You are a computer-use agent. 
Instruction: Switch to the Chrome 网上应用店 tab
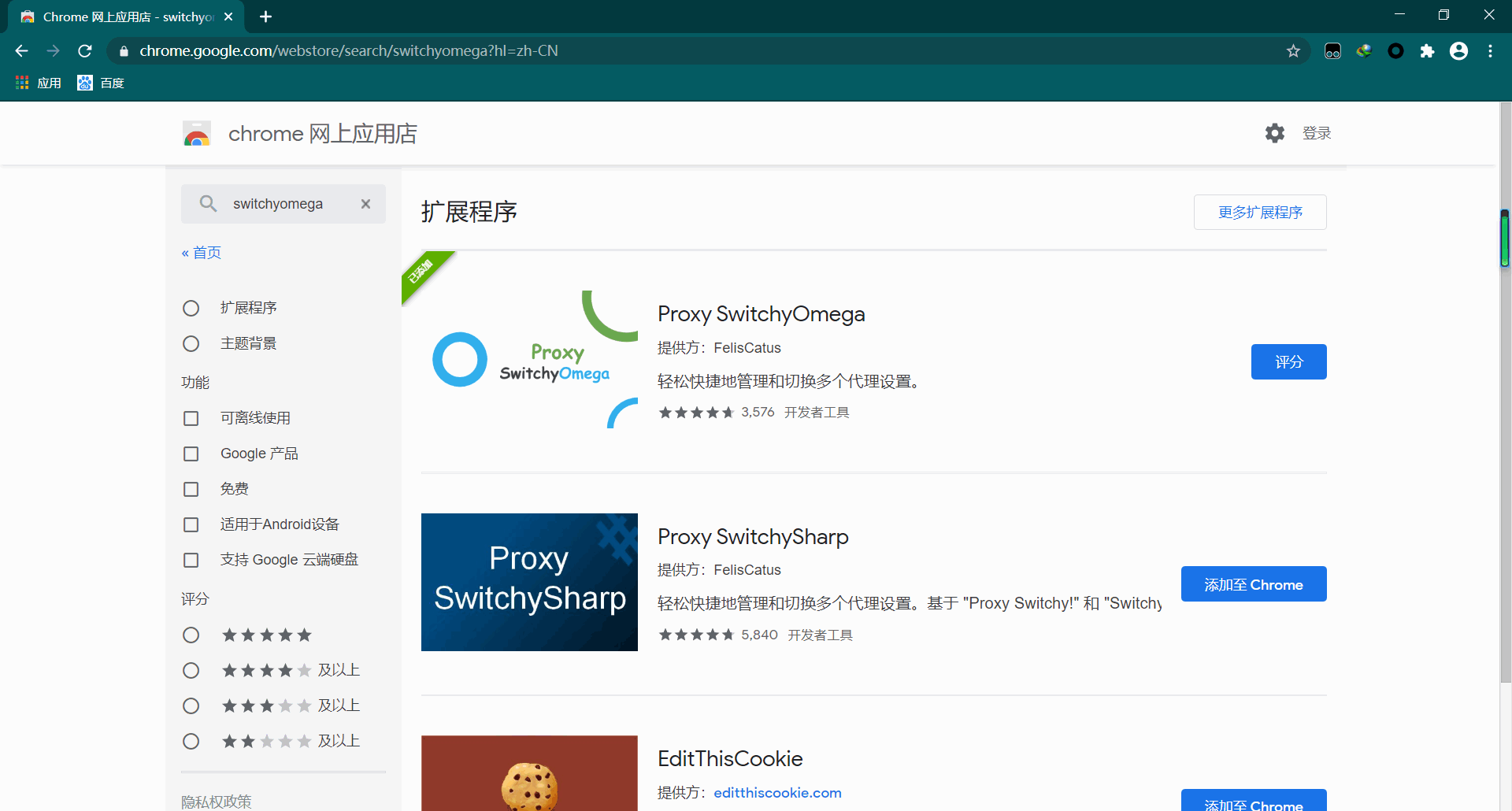(126, 17)
